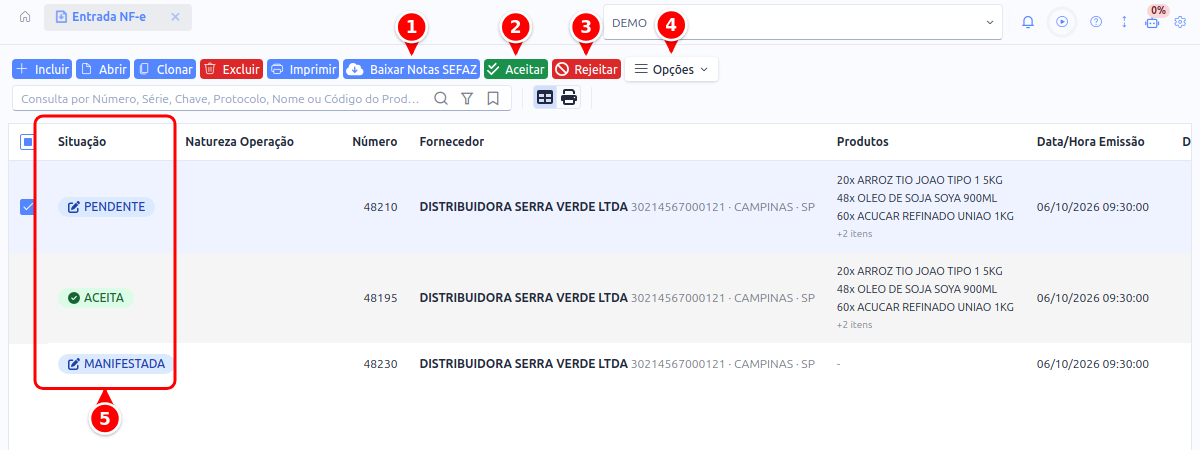Close the Entrada NF-e tab
The height and width of the screenshot is (450, 1200).
(x=175, y=17)
